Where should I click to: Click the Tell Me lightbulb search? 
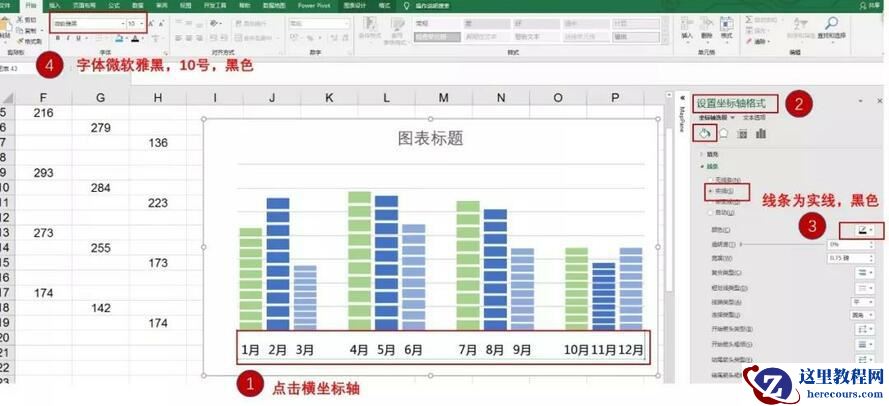[406, 5]
